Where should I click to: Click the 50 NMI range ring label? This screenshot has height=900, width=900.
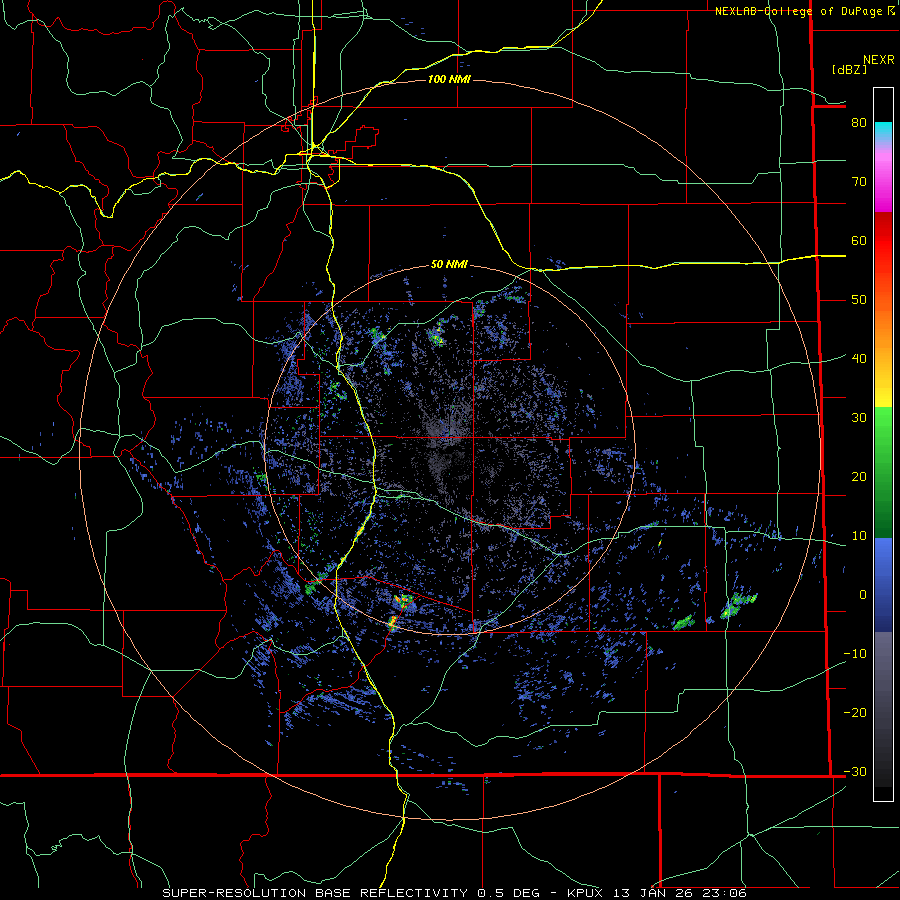coord(449,264)
